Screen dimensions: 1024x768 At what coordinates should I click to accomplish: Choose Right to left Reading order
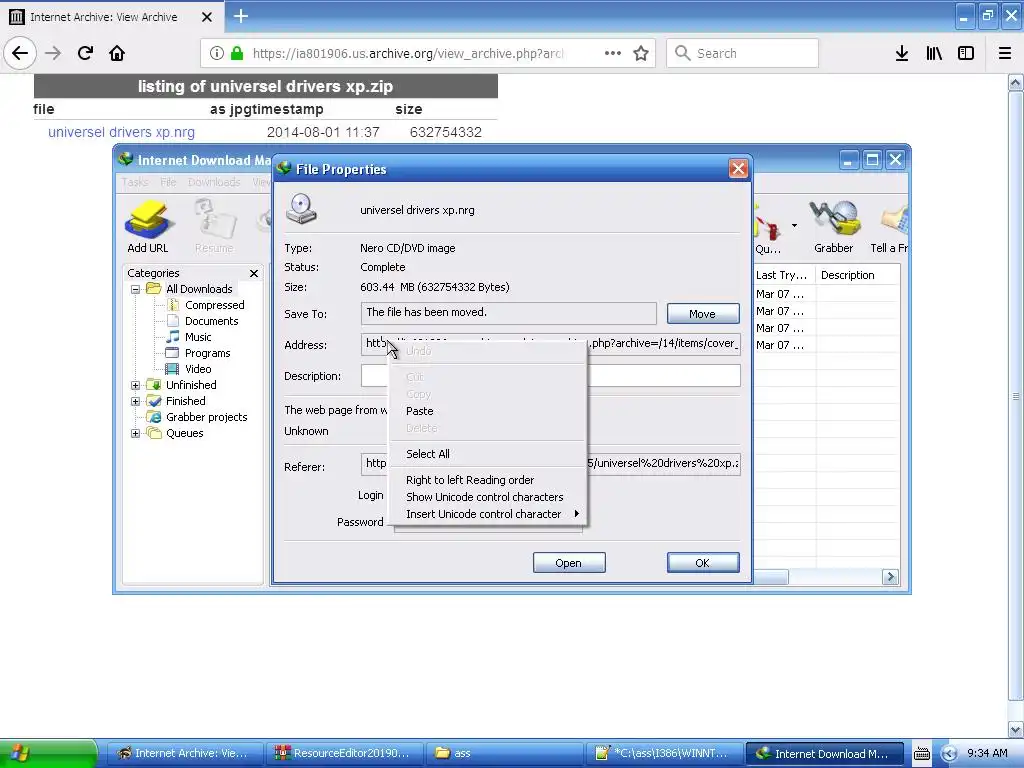pos(487,480)
